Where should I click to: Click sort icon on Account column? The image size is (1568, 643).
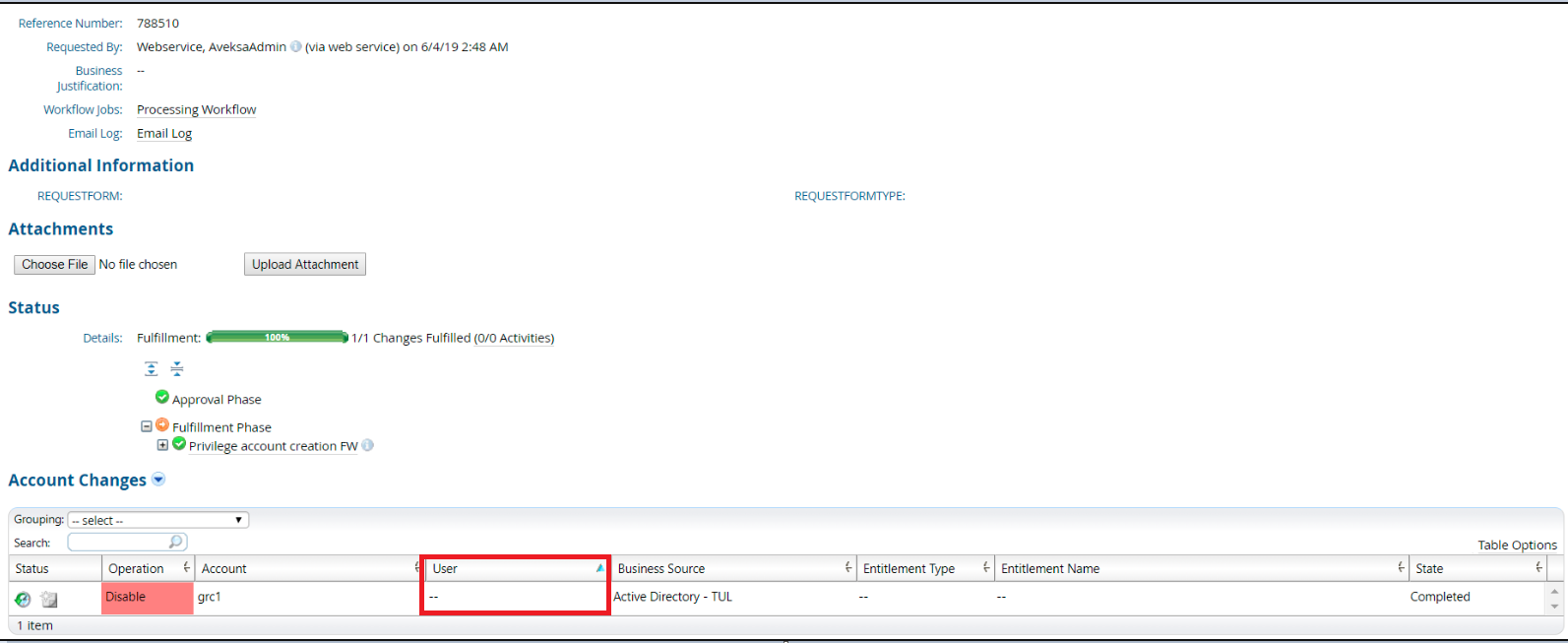417,568
